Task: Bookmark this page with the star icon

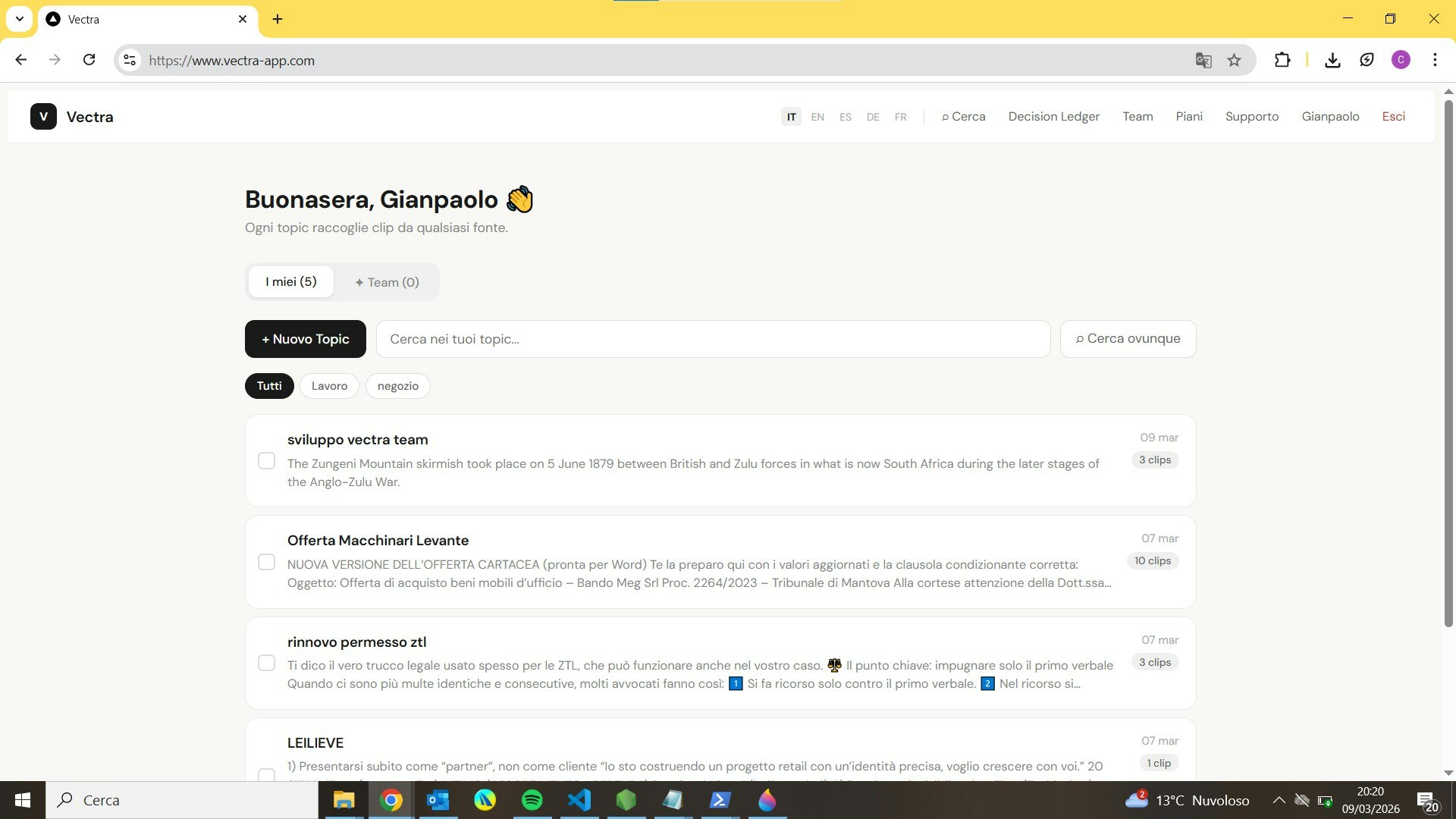Action: [1234, 61]
